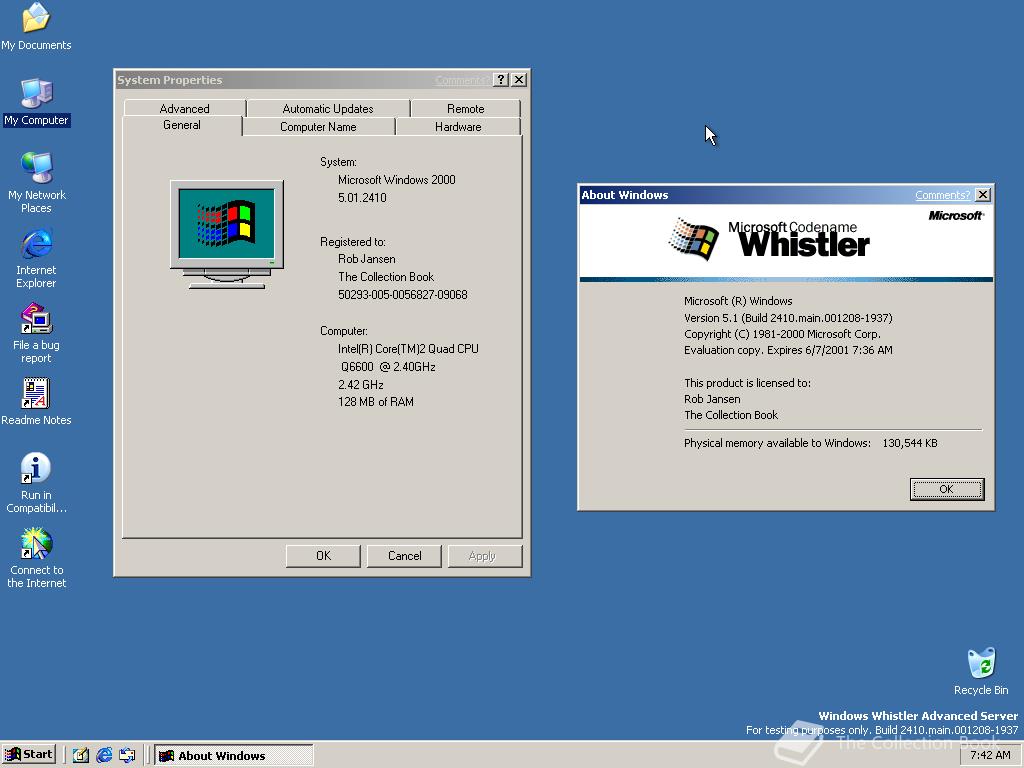Screen dimensions: 1024x768
Task: Click the 'Microsoft Windows 2000' system text
Action: pos(396,180)
